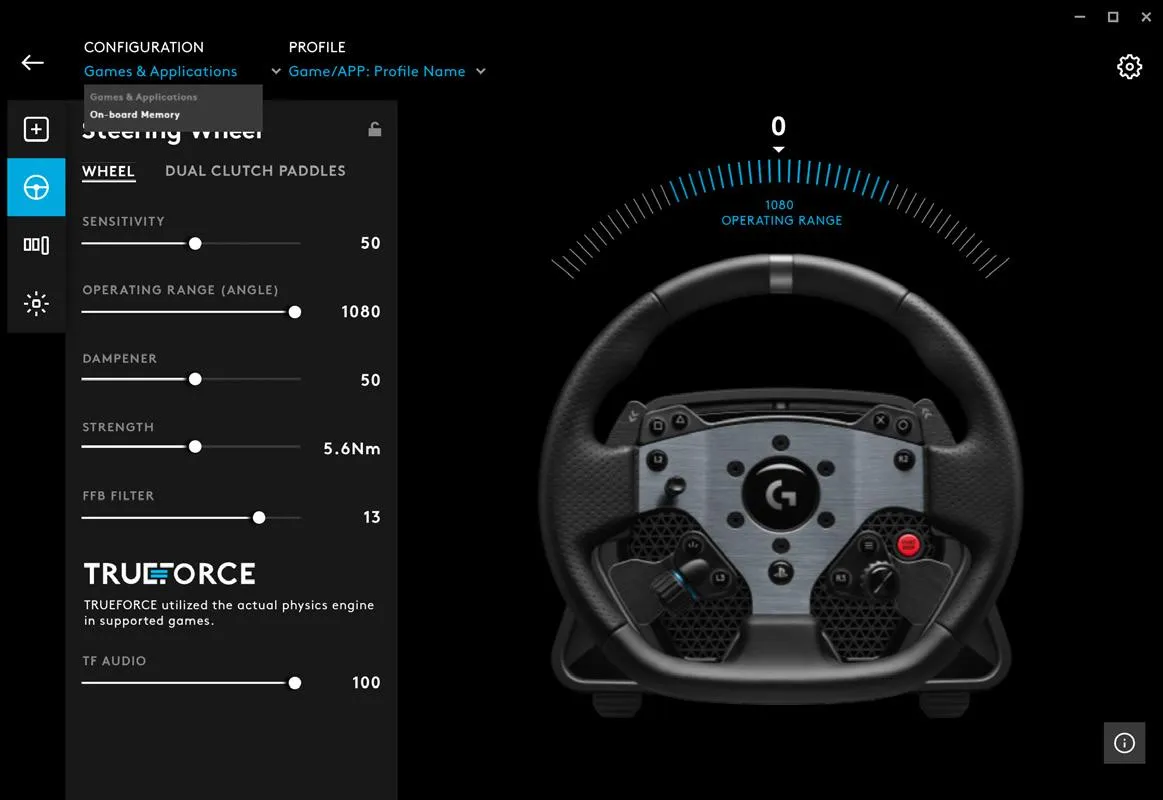
Task: Click the chevron next to Profile Name
Action: [x=481, y=71]
